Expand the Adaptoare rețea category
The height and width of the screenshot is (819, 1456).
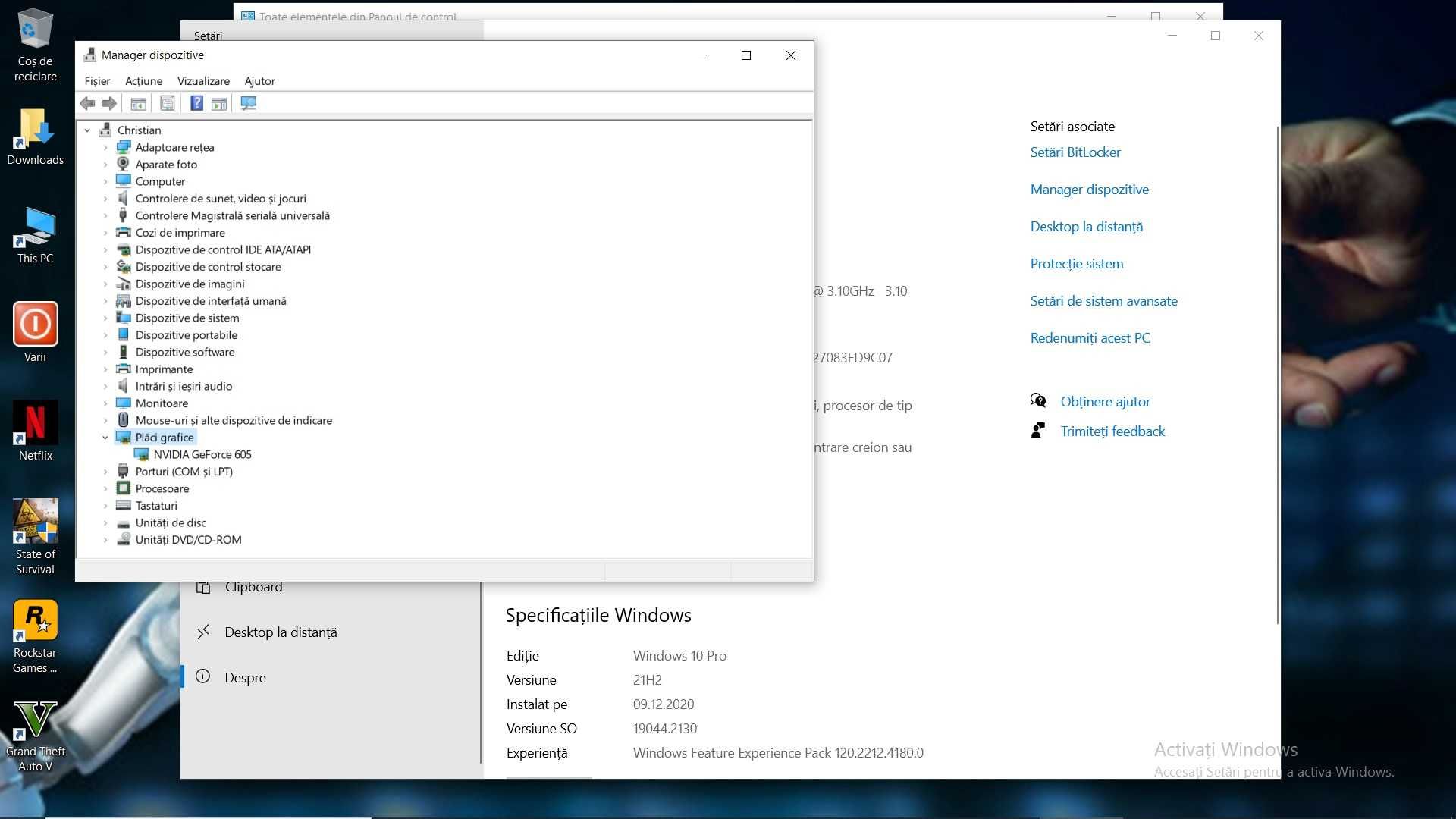[x=105, y=148]
